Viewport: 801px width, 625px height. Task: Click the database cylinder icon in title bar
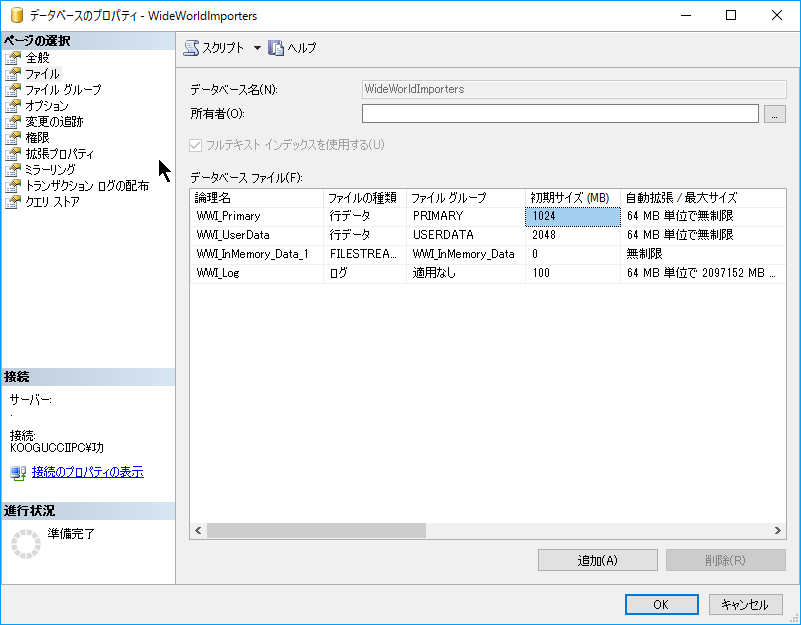click(x=17, y=15)
